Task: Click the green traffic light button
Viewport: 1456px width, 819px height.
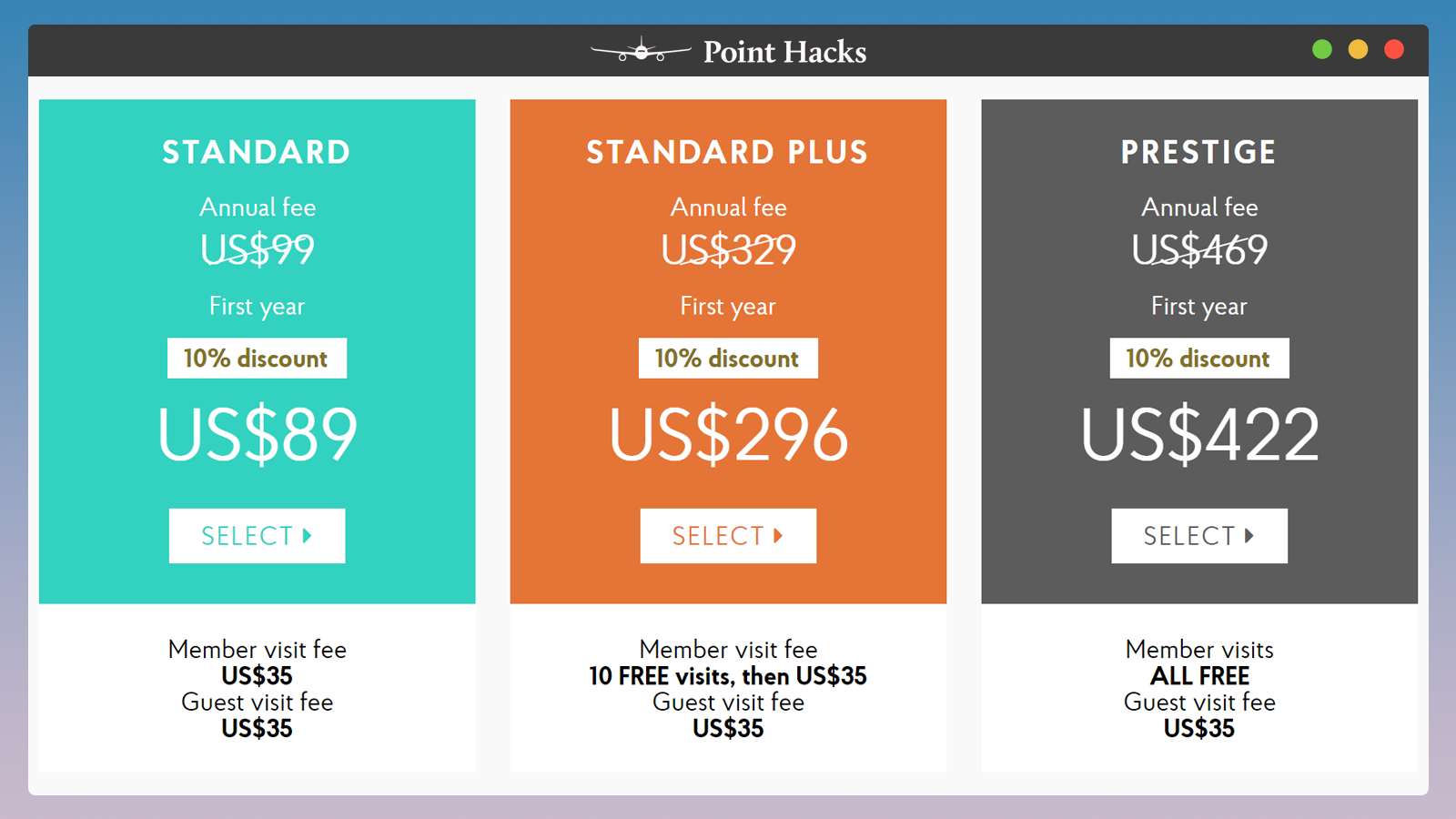Action: point(1322,49)
